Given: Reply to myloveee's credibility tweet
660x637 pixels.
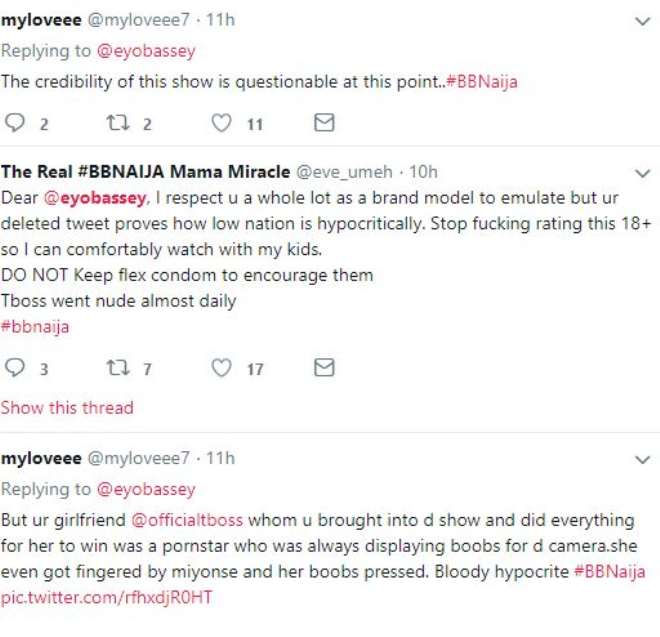Looking at the screenshot, I should (x=15, y=123).
